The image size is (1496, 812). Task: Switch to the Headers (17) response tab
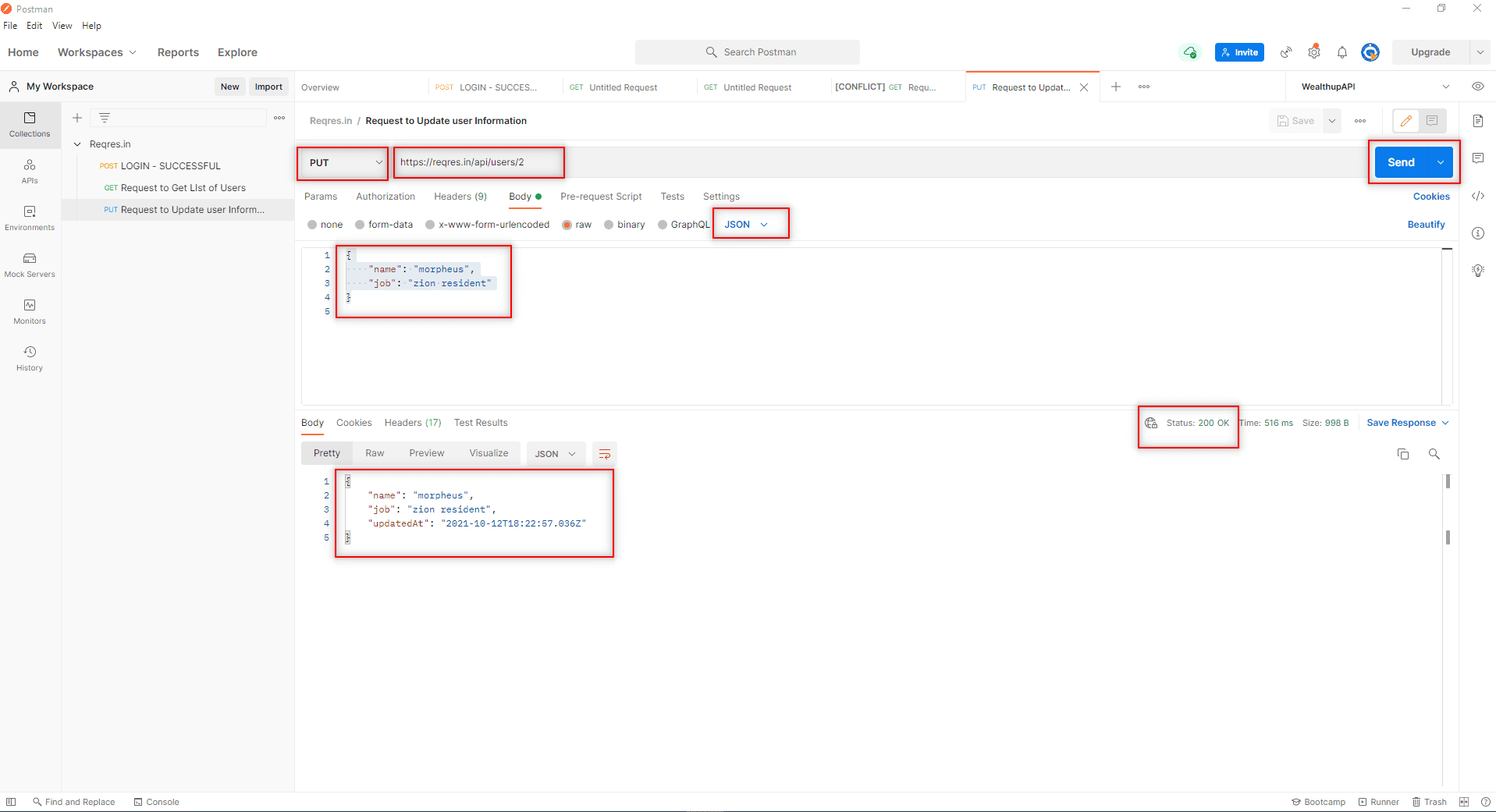tap(412, 422)
